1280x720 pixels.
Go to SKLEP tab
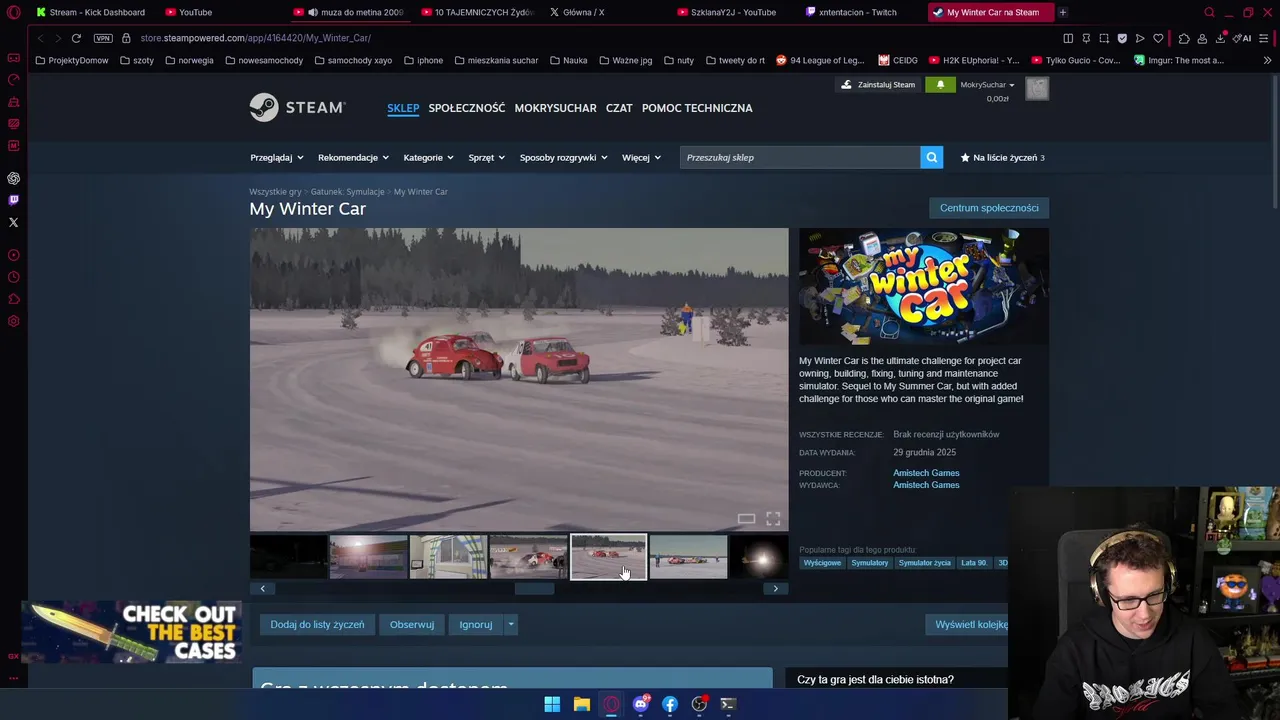pos(403,108)
